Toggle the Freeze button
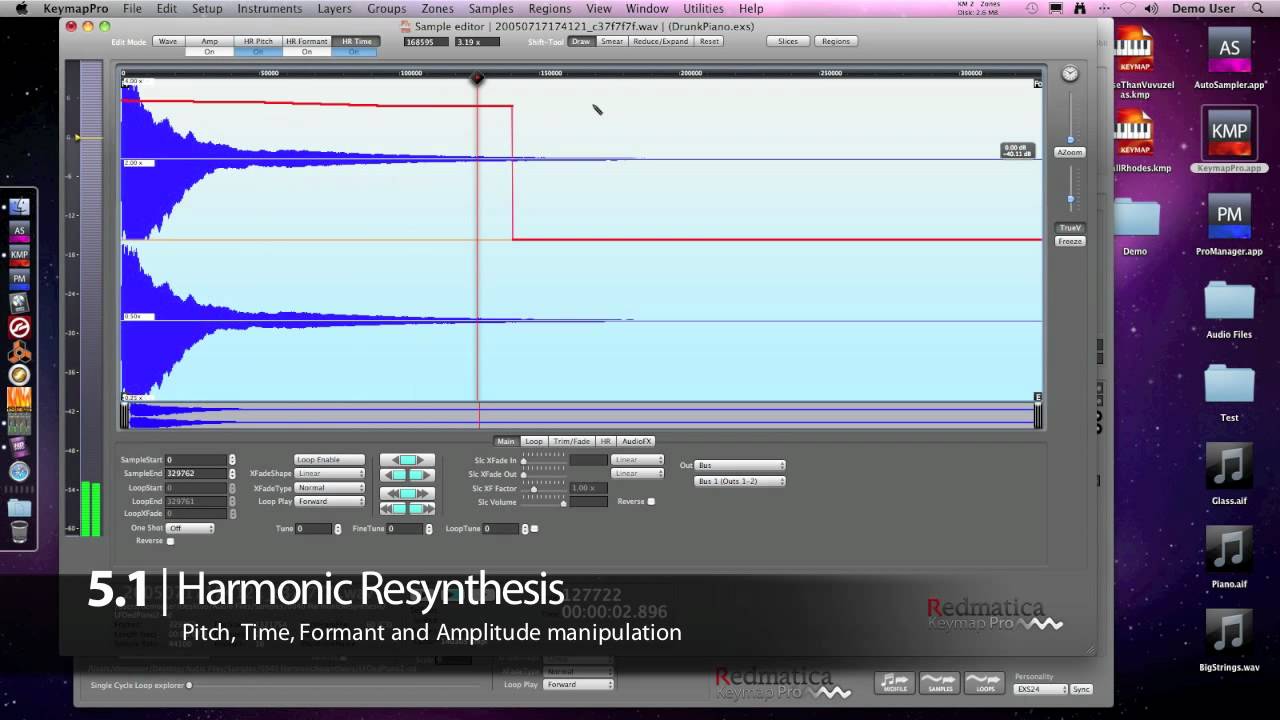This screenshot has height=720, width=1280. coord(1070,241)
